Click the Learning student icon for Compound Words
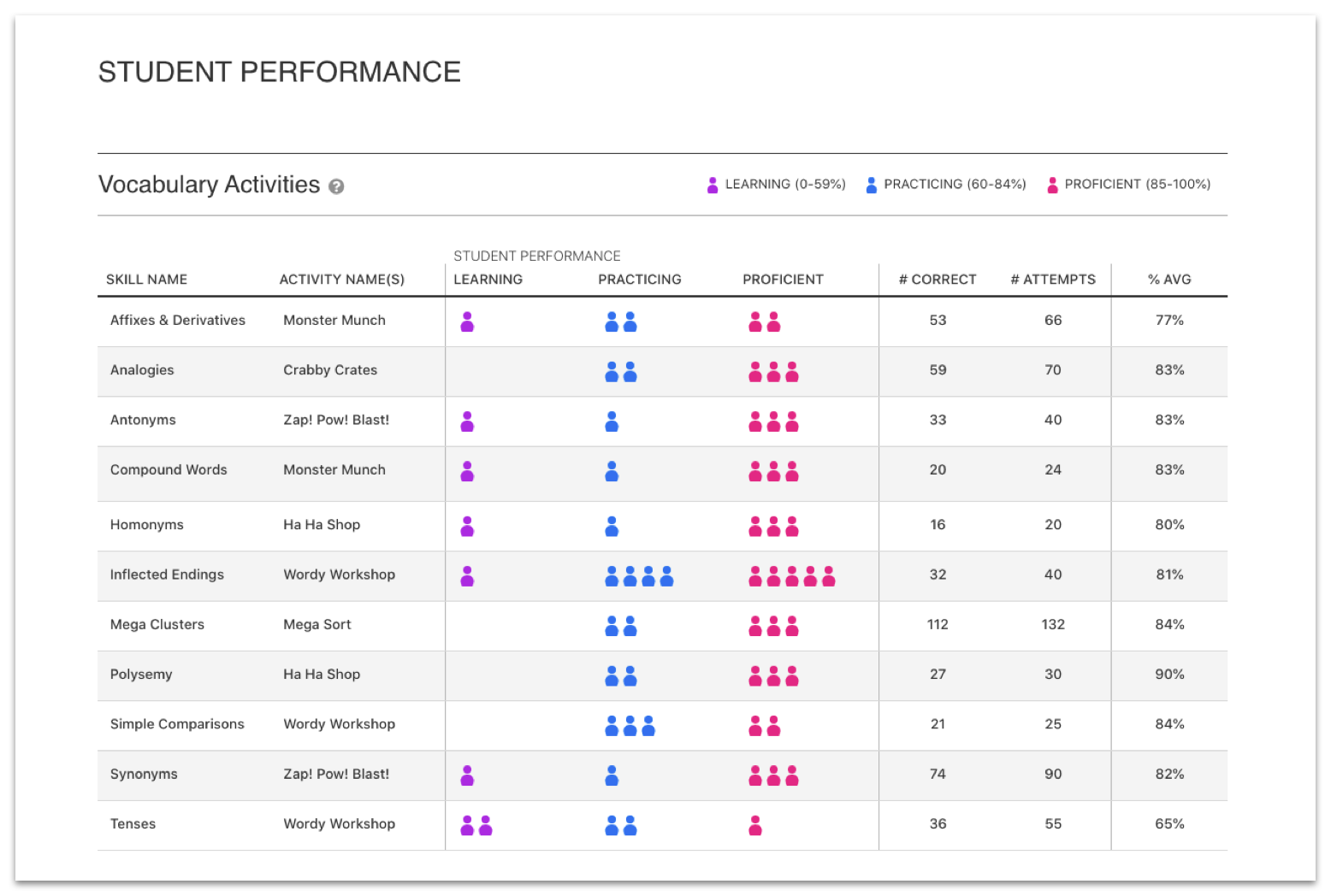Viewport: 1331px width, 896px height. point(467,471)
